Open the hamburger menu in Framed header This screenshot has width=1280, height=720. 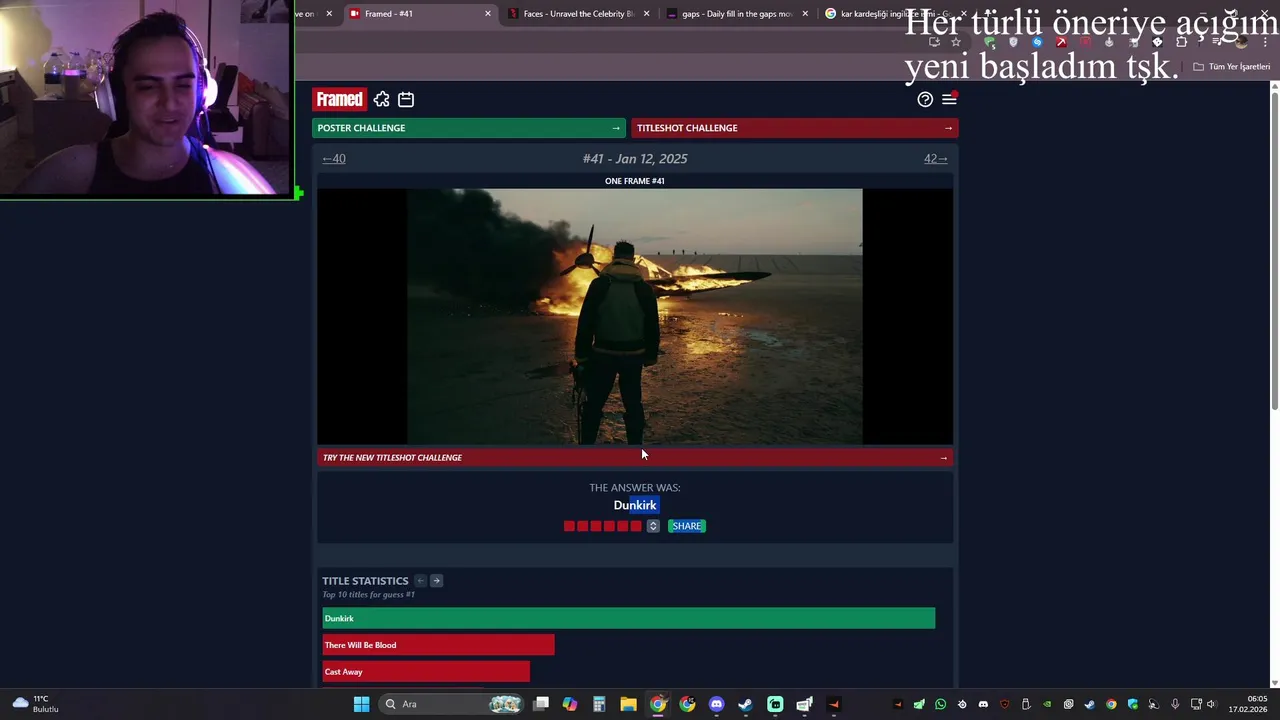point(949,99)
